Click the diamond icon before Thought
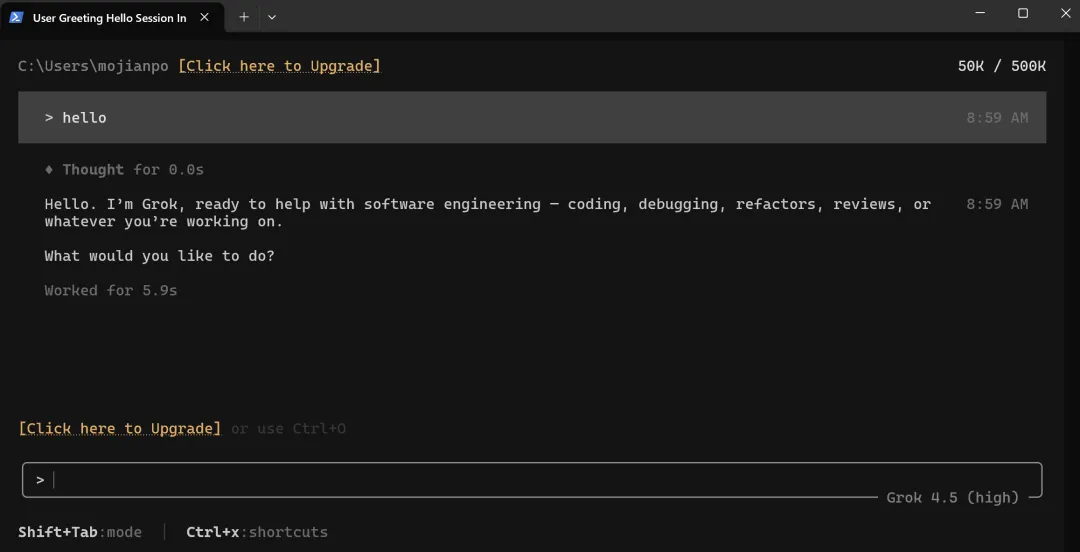This screenshot has height=552, width=1080. [48, 170]
